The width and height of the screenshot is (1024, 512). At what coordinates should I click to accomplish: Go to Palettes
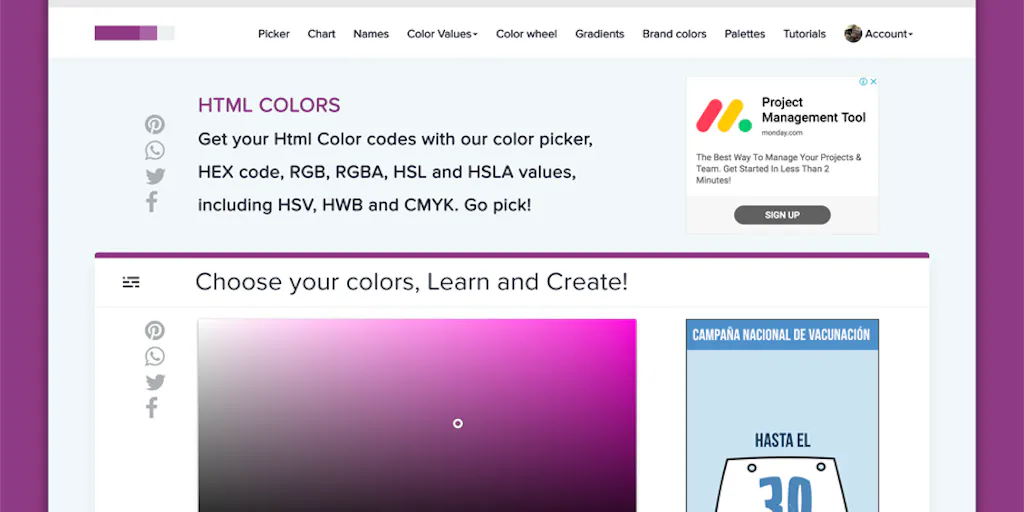tap(744, 34)
